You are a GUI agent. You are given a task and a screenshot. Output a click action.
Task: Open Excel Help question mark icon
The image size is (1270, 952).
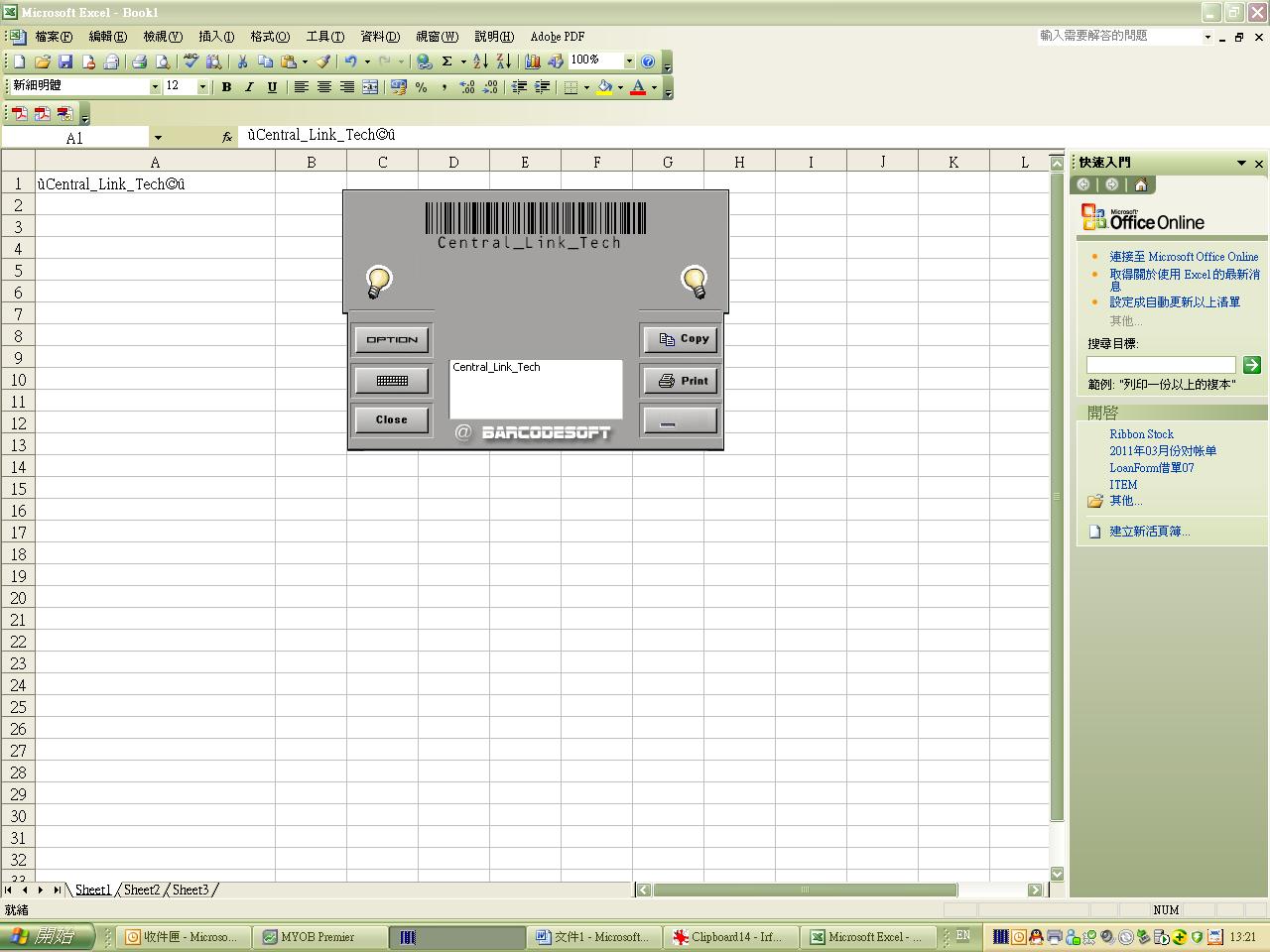point(648,61)
